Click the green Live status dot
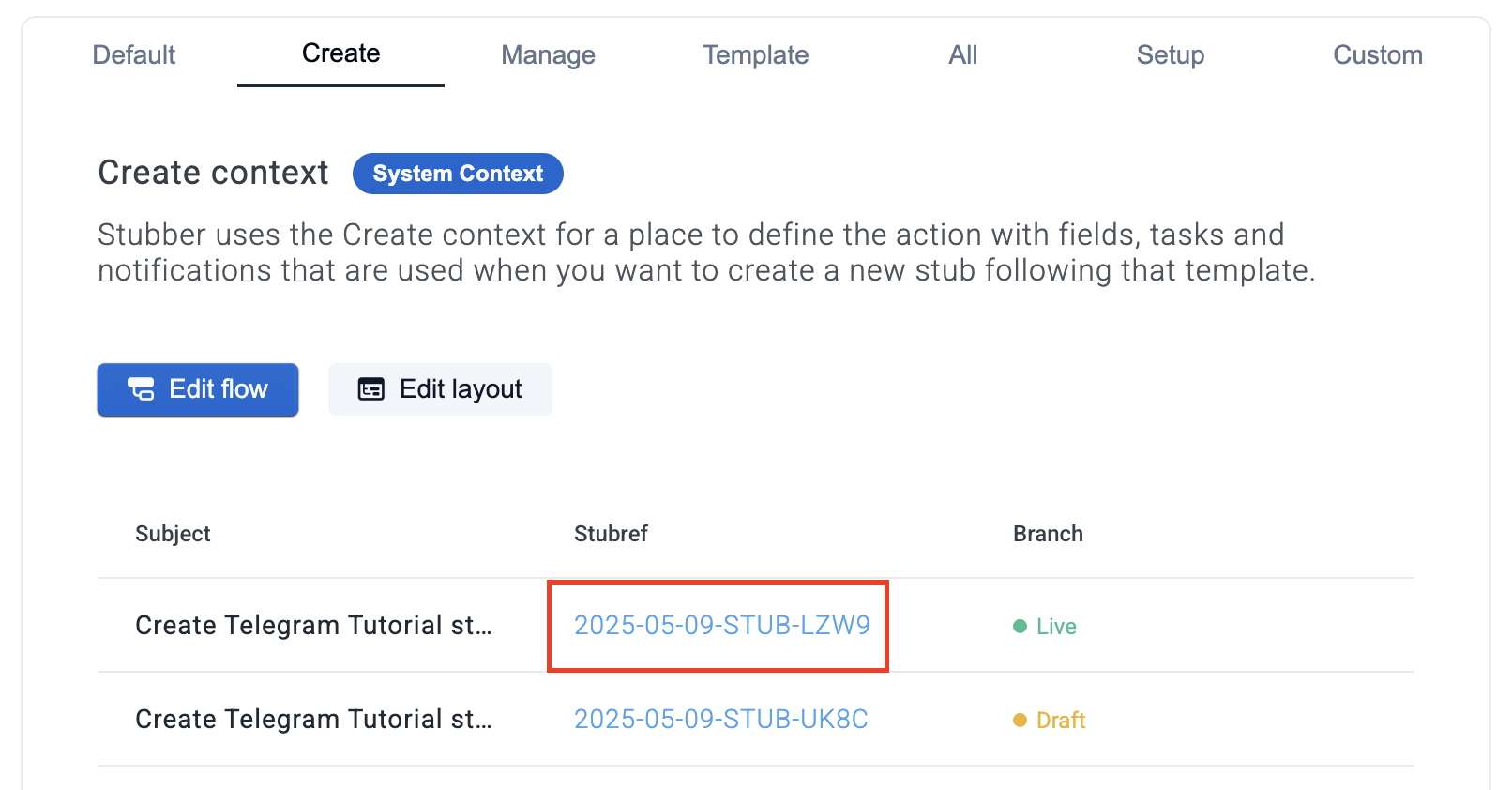 (x=1021, y=626)
